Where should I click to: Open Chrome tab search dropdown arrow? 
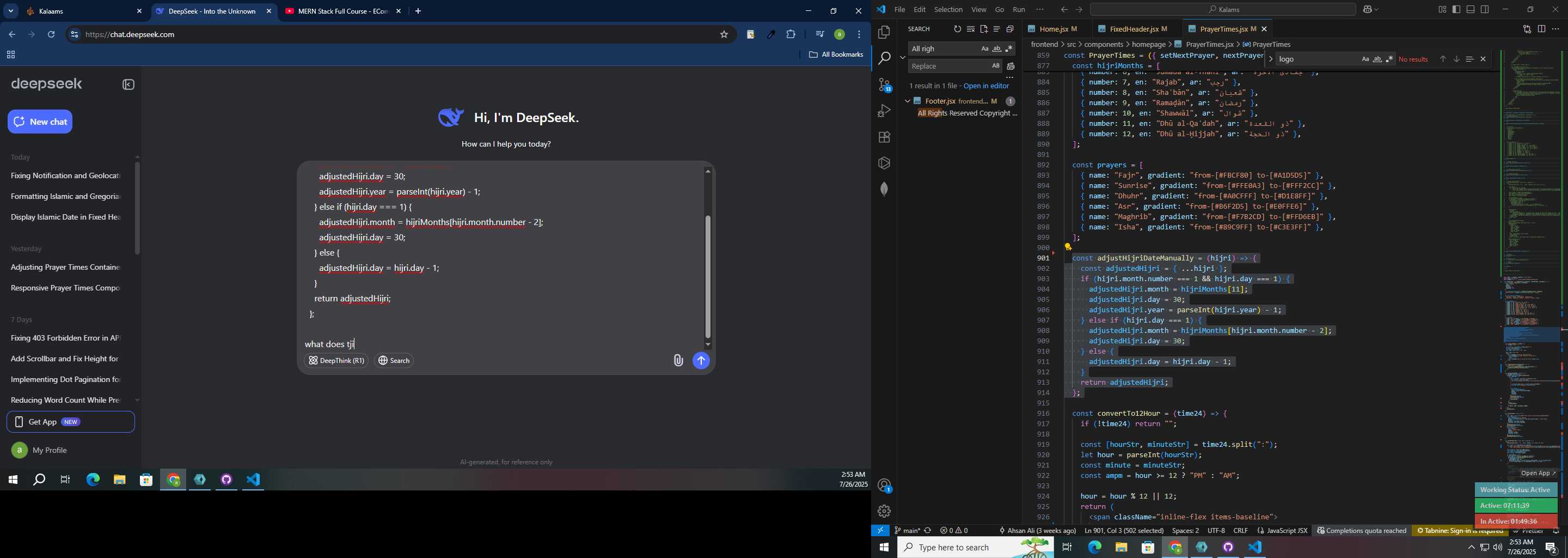[11, 11]
